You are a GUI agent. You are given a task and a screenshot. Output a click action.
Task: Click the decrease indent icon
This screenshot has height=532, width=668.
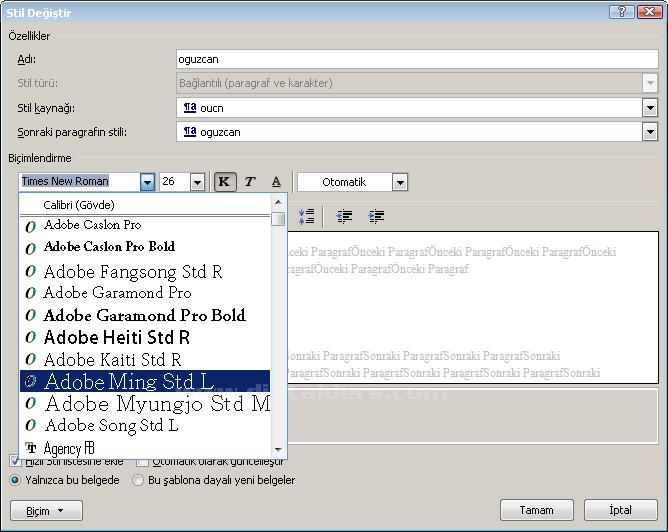click(x=344, y=216)
